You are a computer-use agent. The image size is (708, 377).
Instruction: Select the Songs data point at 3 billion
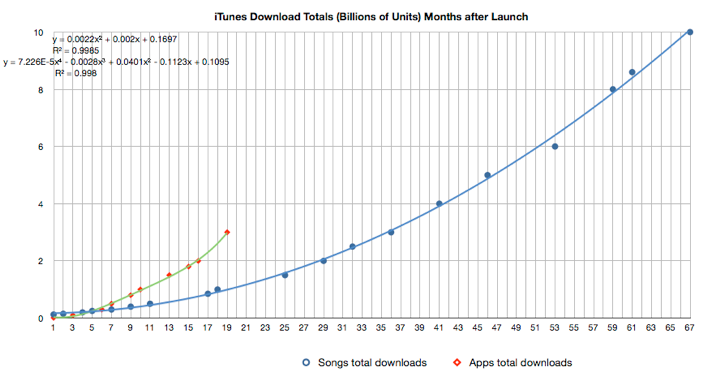(x=391, y=232)
